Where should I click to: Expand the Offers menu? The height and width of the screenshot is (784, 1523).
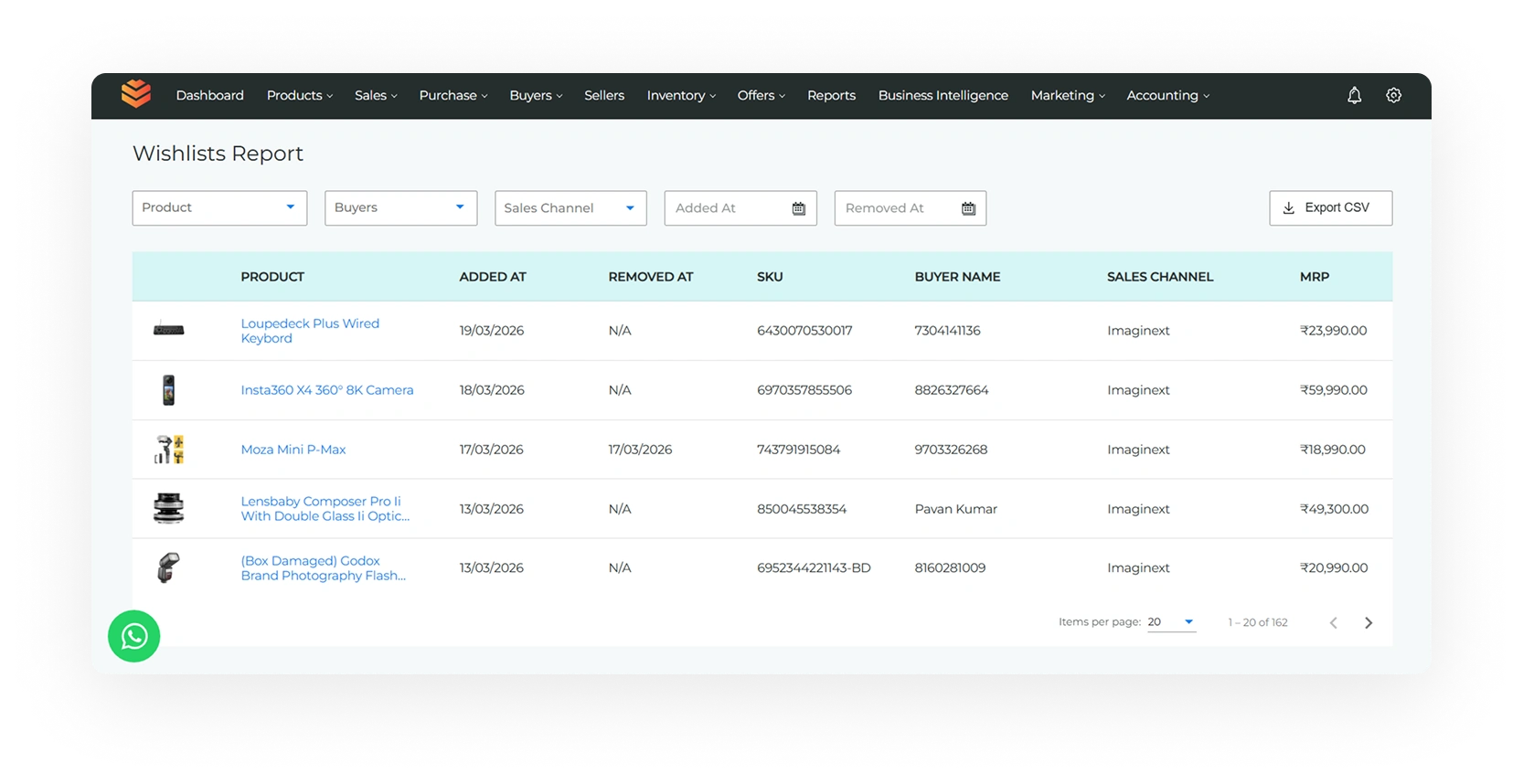coord(761,95)
